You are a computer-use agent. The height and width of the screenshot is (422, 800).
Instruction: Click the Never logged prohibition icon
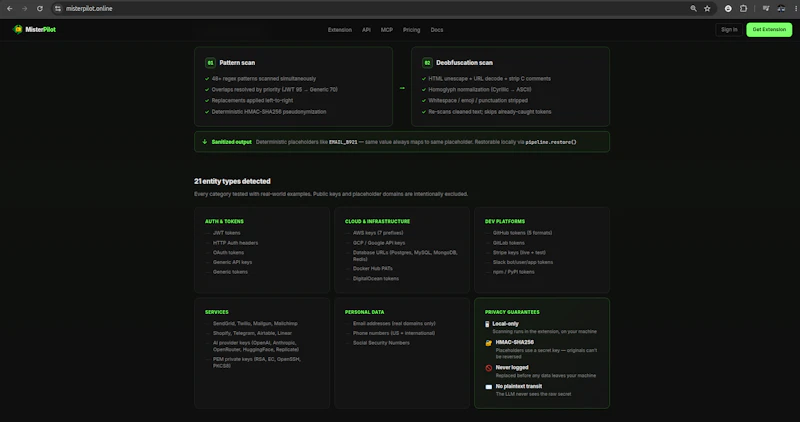[488, 368]
